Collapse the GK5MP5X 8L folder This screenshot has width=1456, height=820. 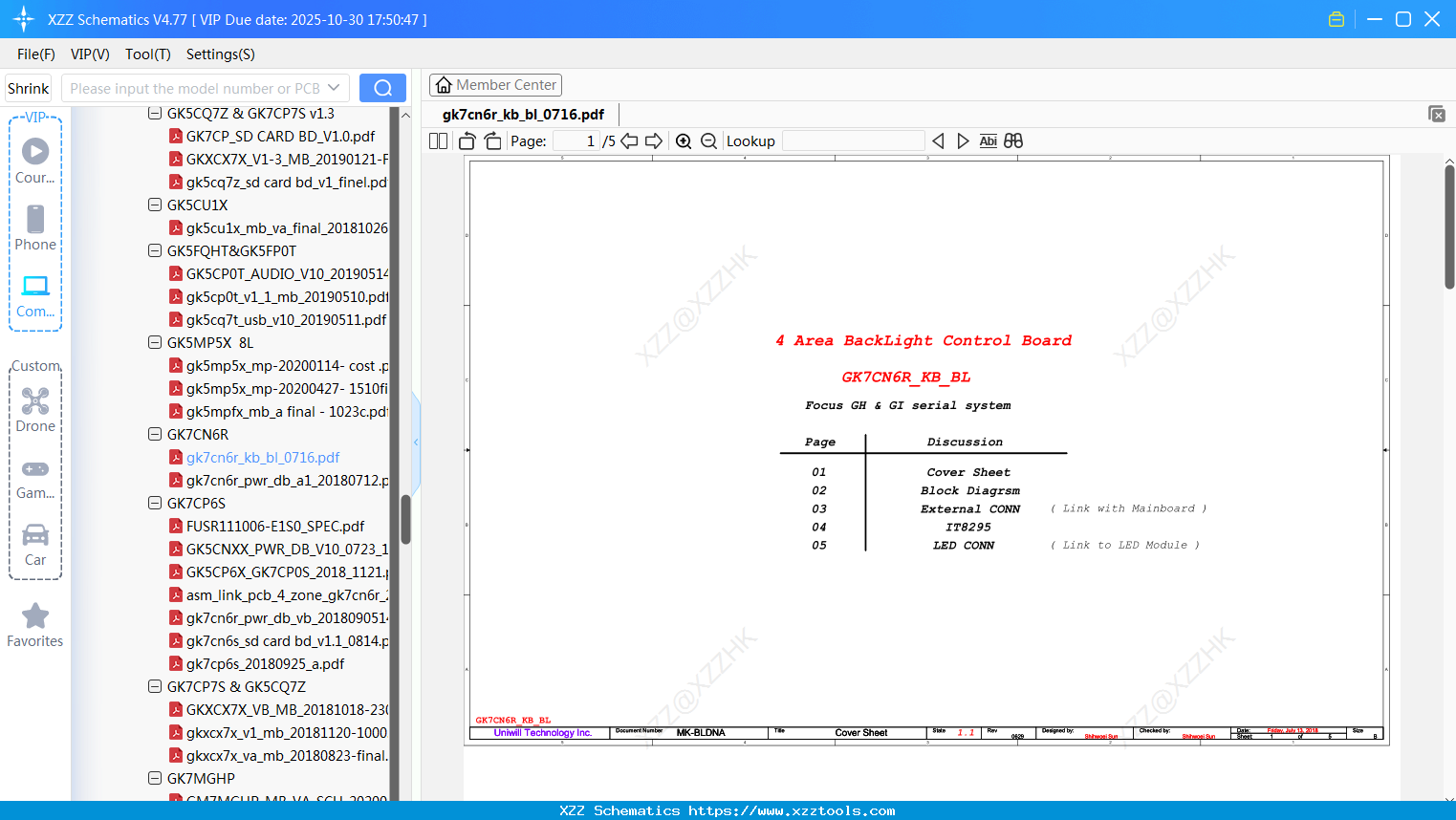[155, 342]
